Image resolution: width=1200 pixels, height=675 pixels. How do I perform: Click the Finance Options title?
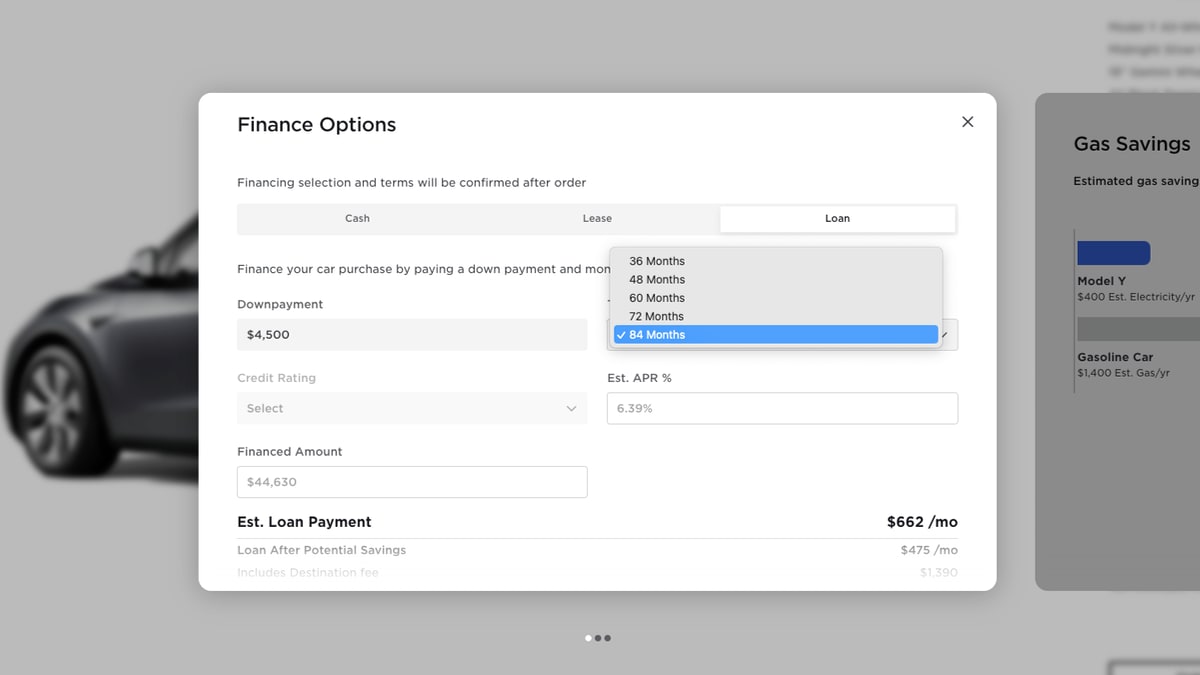pyautogui.click(x=316, y=125)
